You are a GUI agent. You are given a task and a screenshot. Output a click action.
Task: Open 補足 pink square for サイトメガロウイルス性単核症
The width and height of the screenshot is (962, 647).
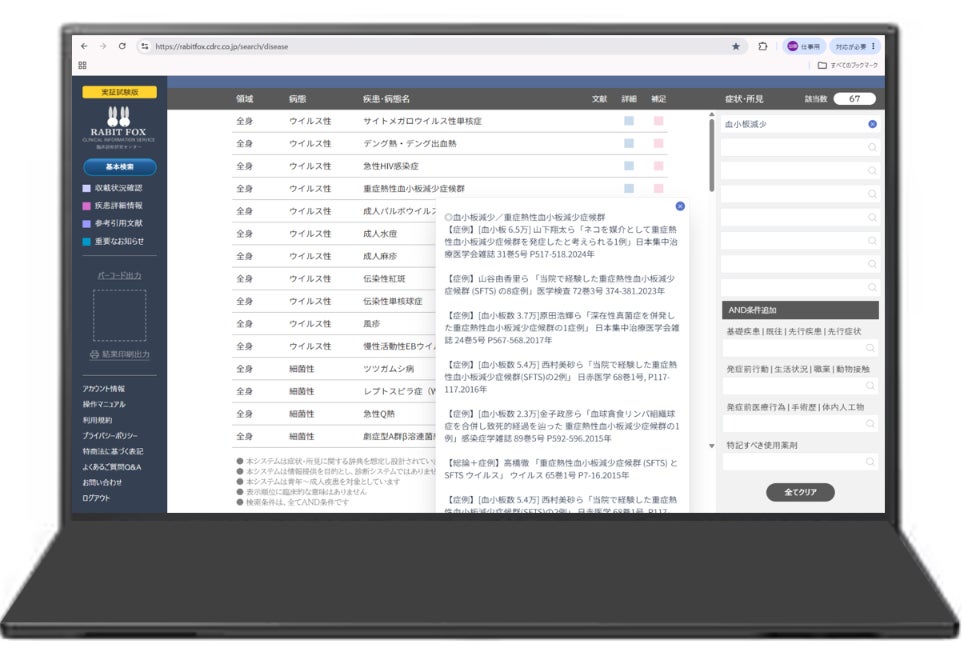pos(658,121)
